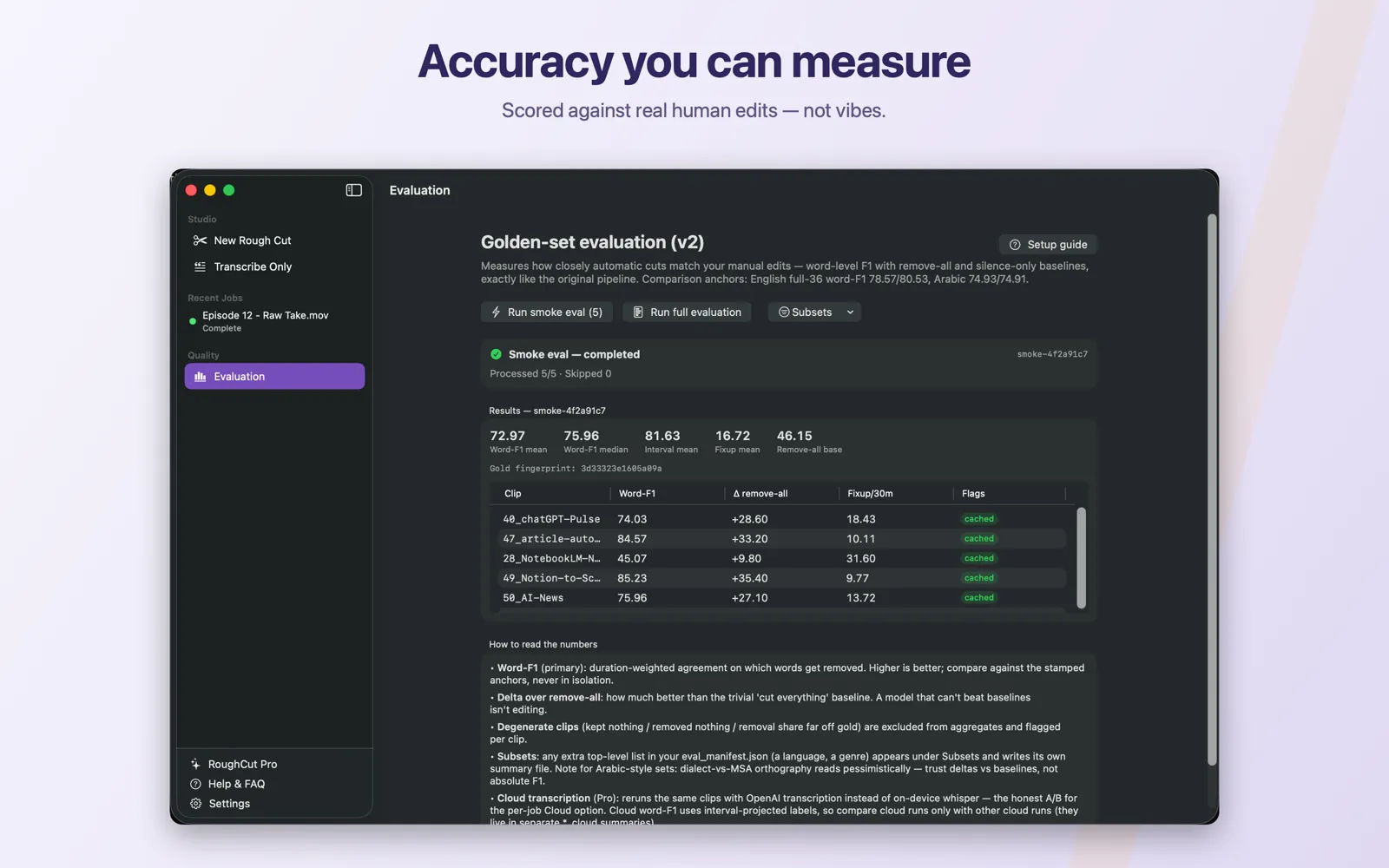Click the 46.15 Remove-all base stat
The width and height of the screenshot is (1389, 868).
click(809, 441)
